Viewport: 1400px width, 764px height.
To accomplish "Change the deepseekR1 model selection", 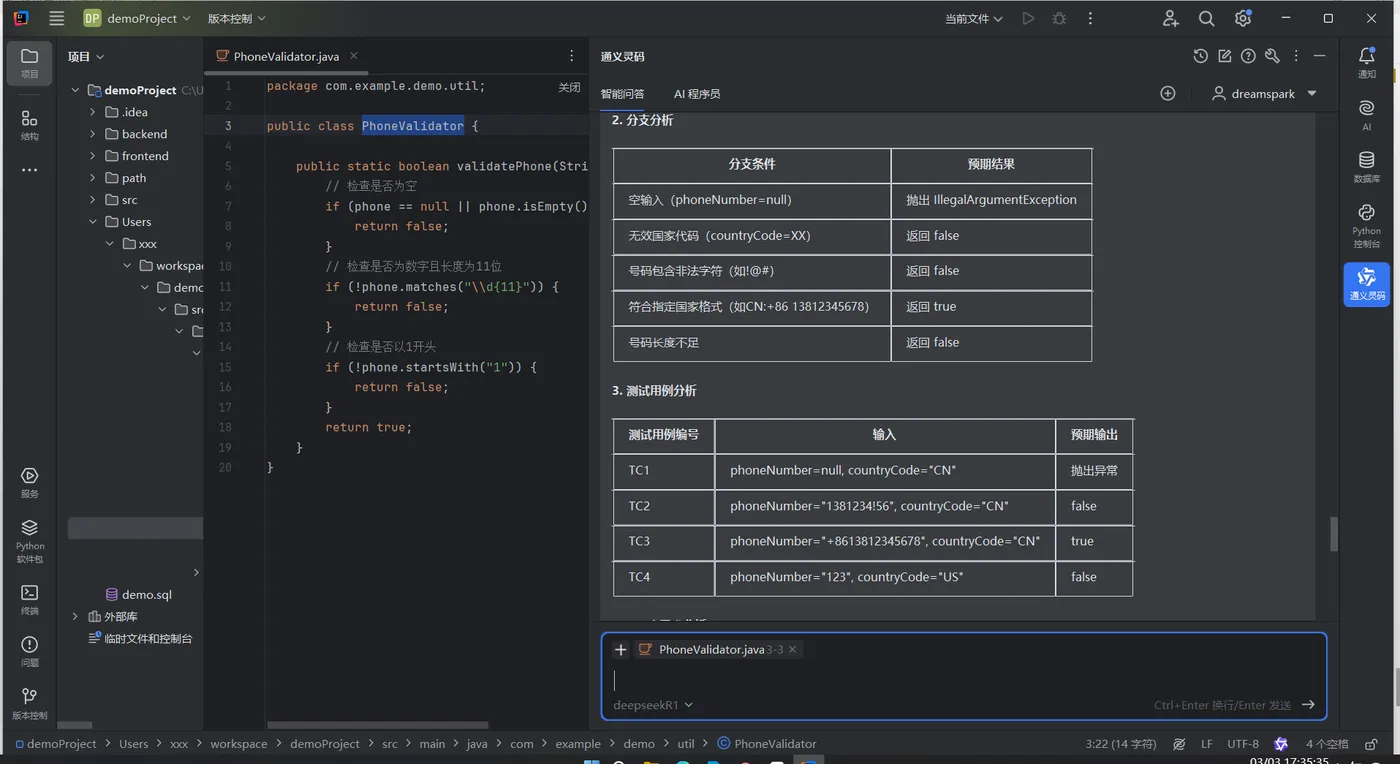I will [x=653, y=705].
